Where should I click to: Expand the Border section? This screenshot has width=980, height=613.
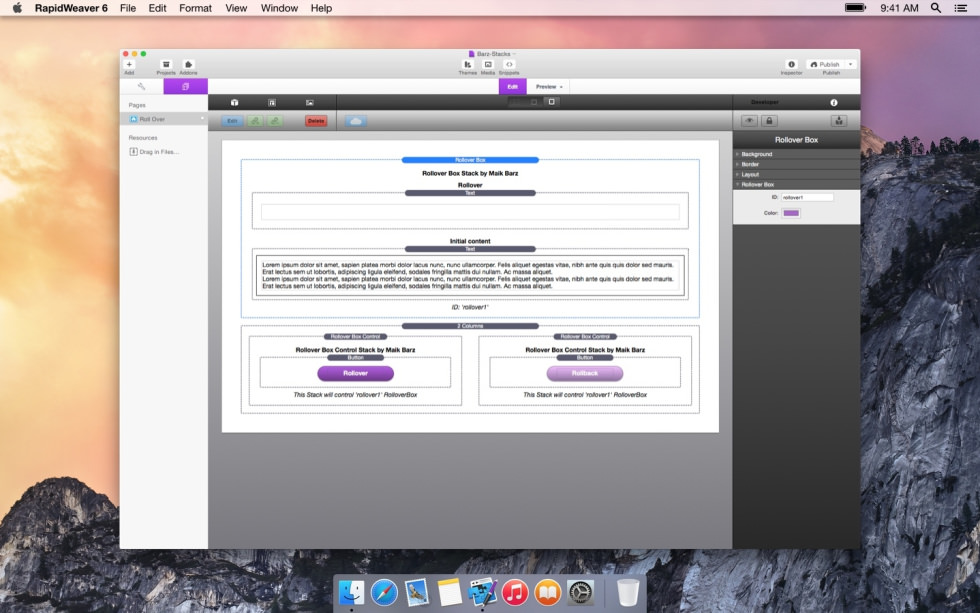pyautogui.click(x=796, y=164)
